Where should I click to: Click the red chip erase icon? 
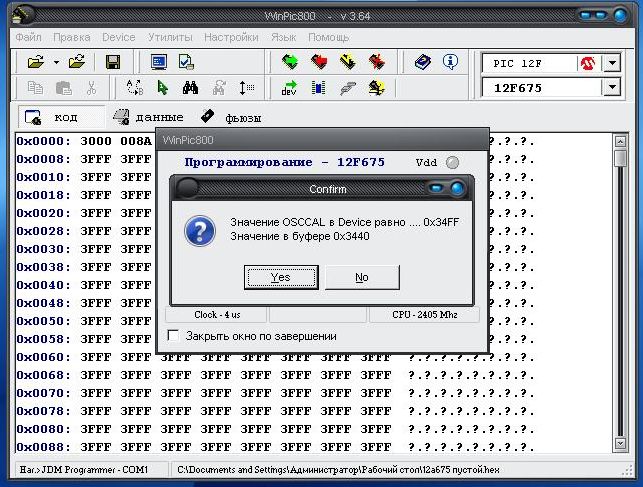pyautogui.click(x=376, y=62)
